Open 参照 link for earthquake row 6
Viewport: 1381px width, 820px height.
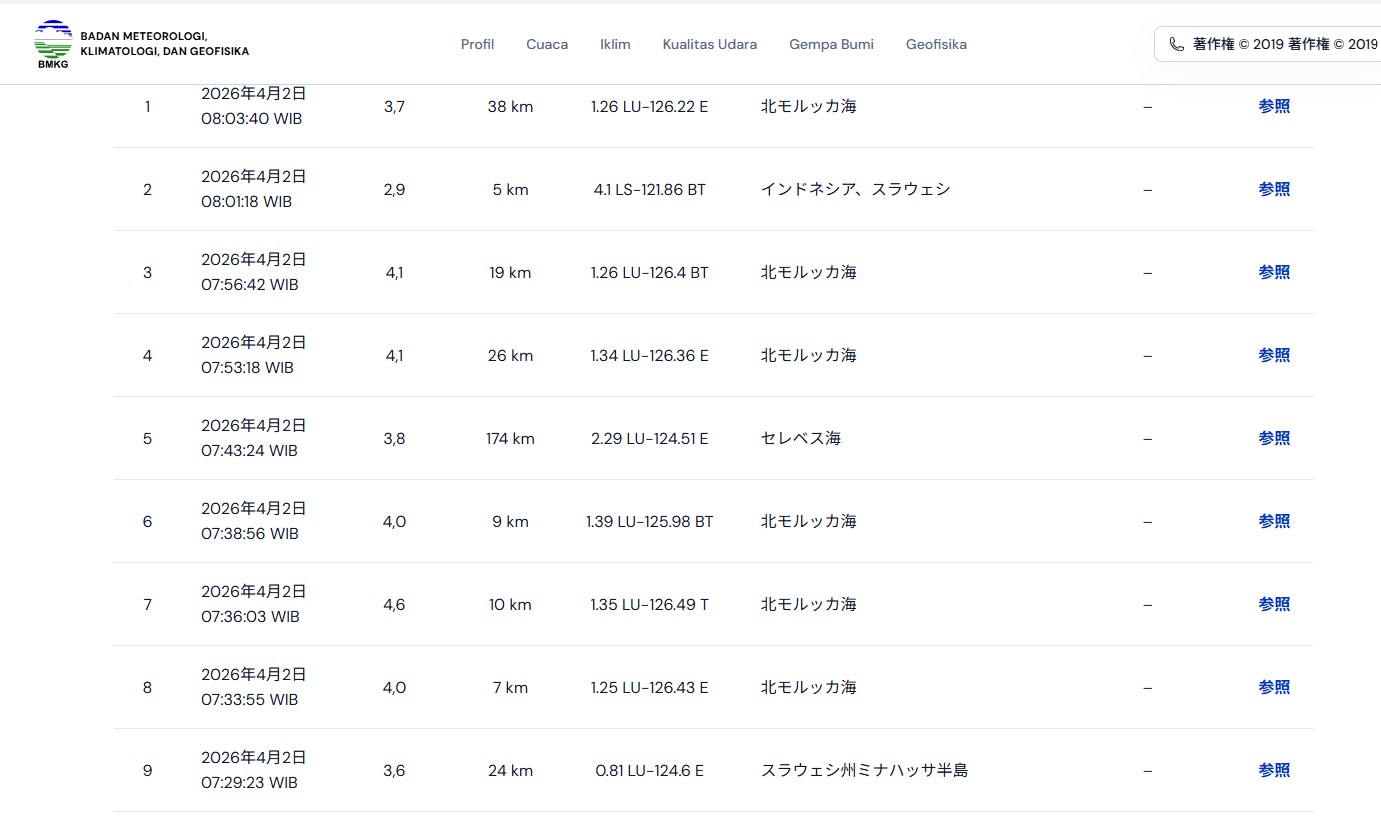[1273, 521]
